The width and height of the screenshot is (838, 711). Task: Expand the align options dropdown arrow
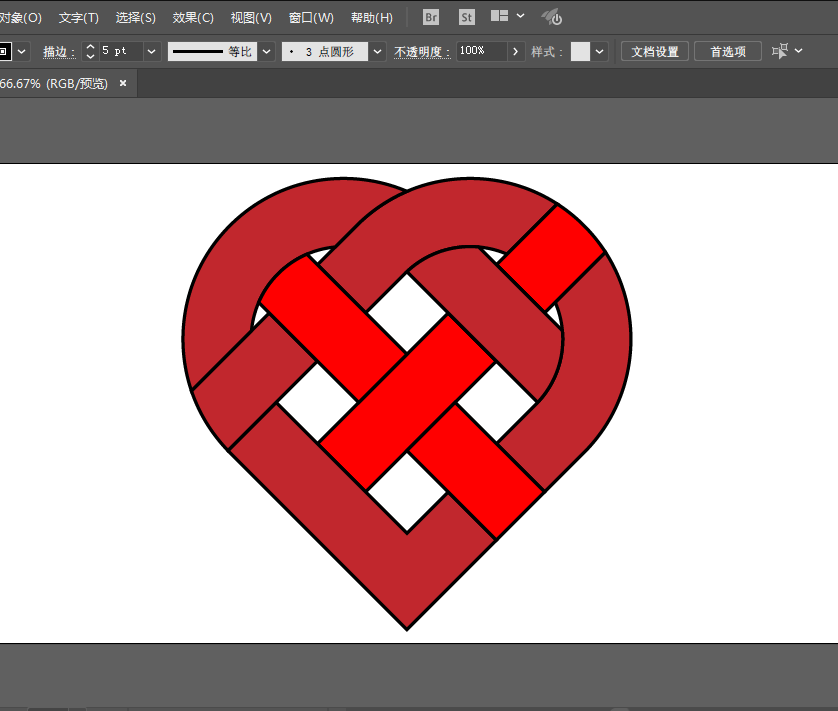798,51
